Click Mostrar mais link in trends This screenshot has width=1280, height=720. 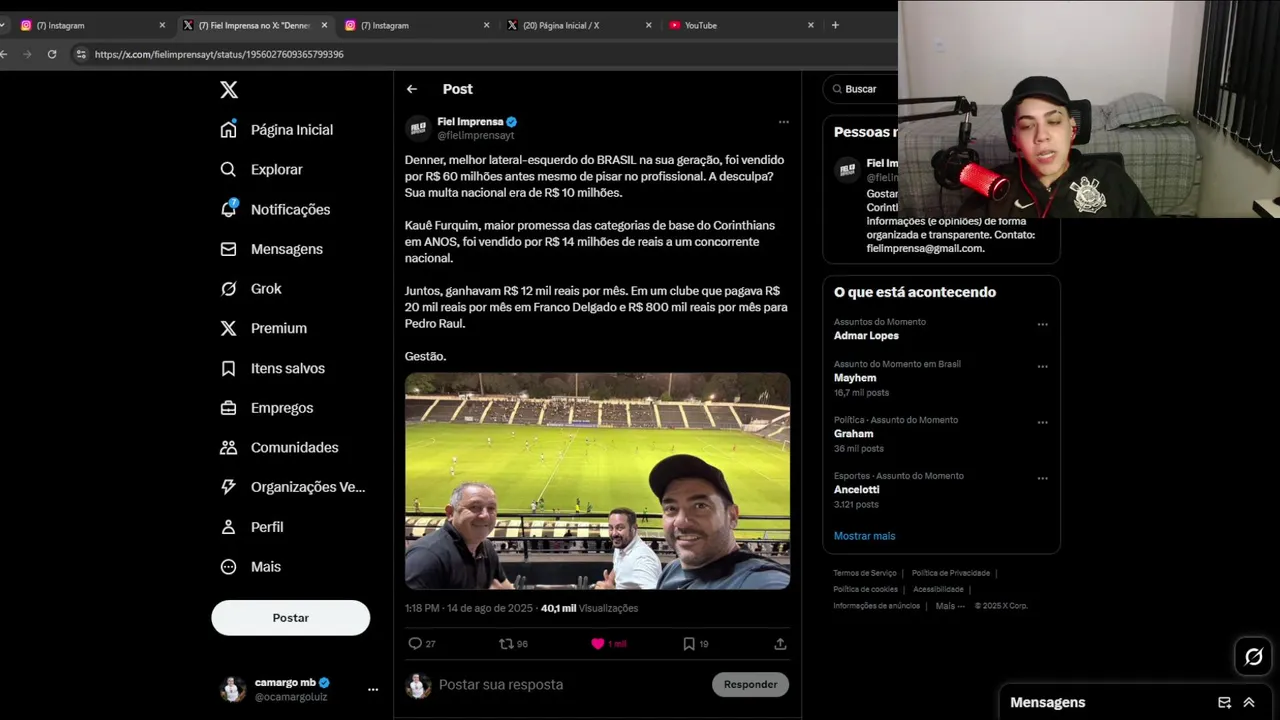pyautogui.click(x=865, y=536)
